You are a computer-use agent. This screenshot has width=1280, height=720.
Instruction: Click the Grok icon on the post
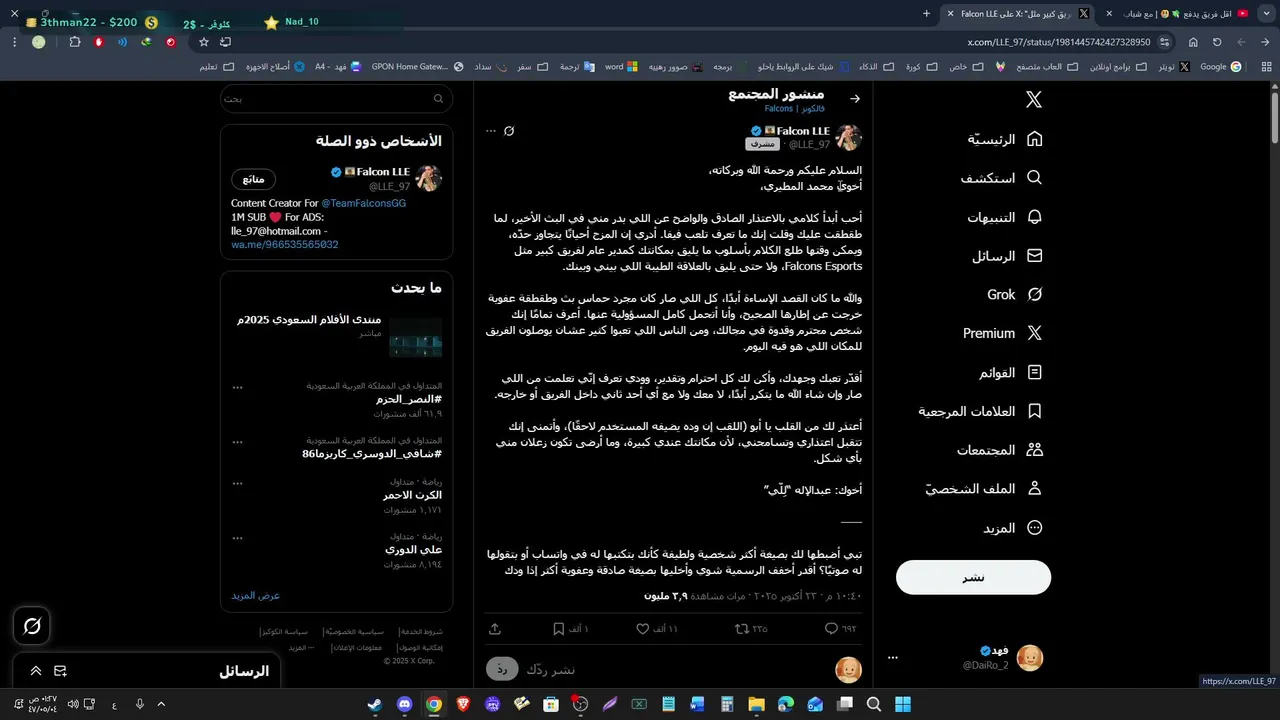coord(509,131)
